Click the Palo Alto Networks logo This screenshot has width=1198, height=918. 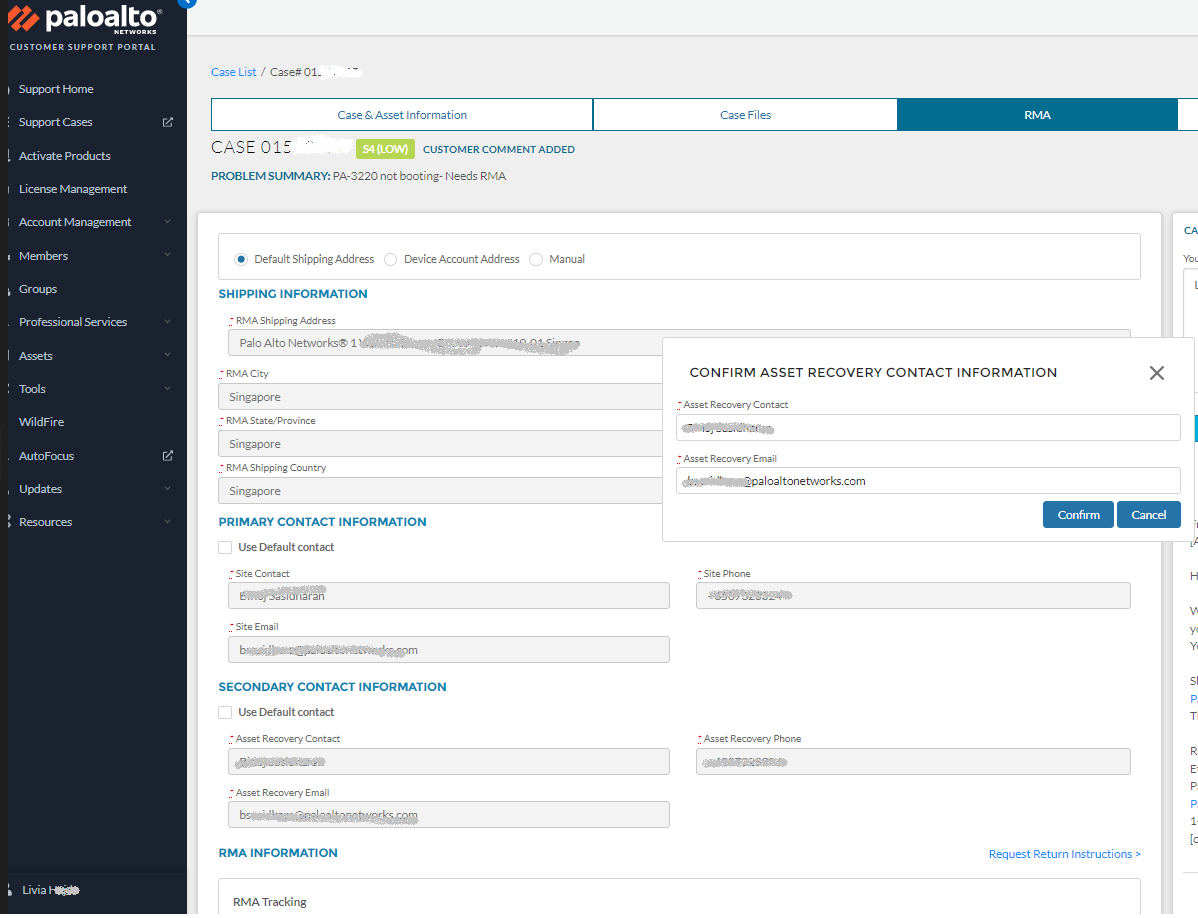[84, 20]
